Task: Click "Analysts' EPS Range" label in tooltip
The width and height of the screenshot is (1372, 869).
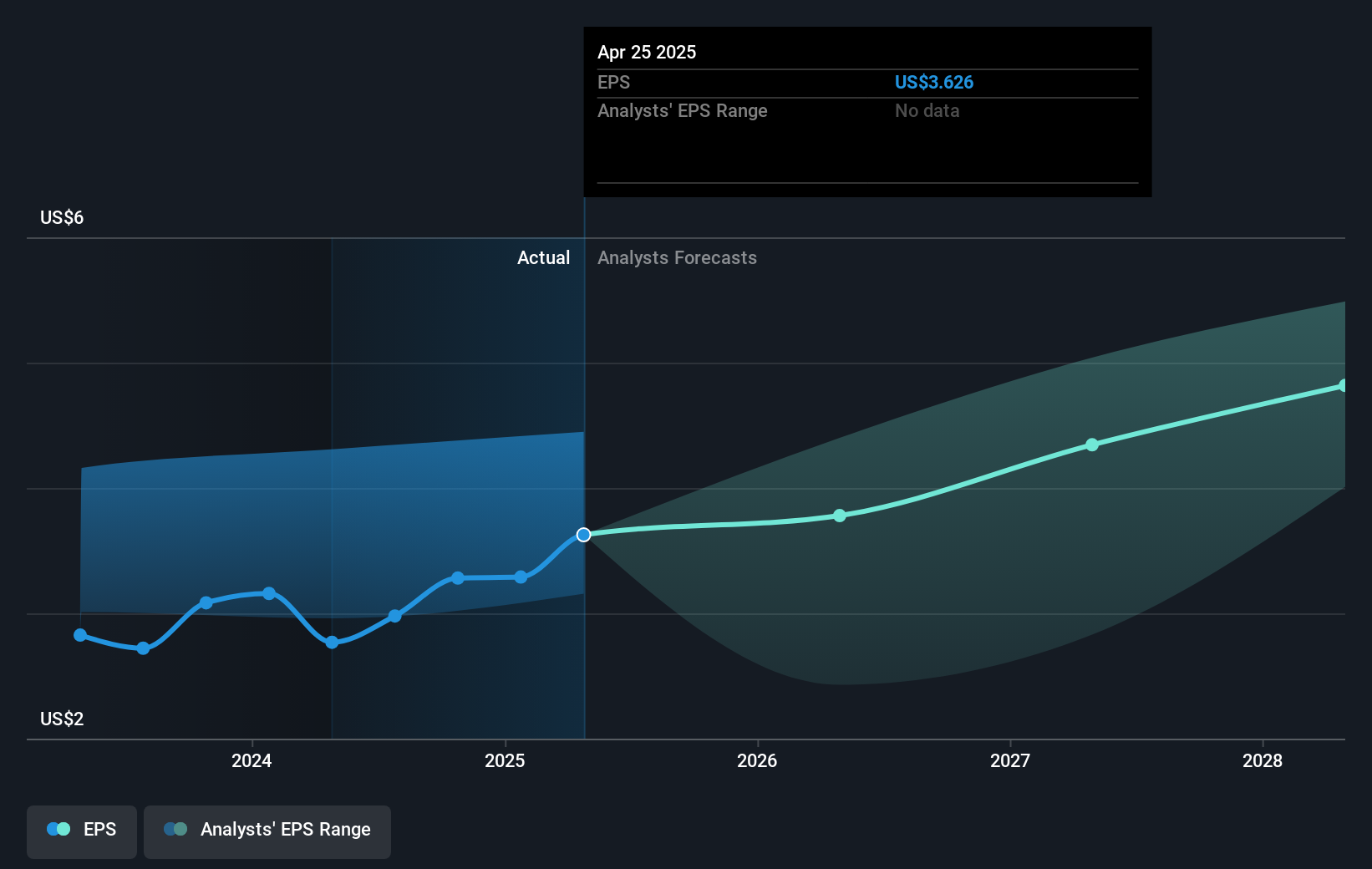Action: click(683, 111)
